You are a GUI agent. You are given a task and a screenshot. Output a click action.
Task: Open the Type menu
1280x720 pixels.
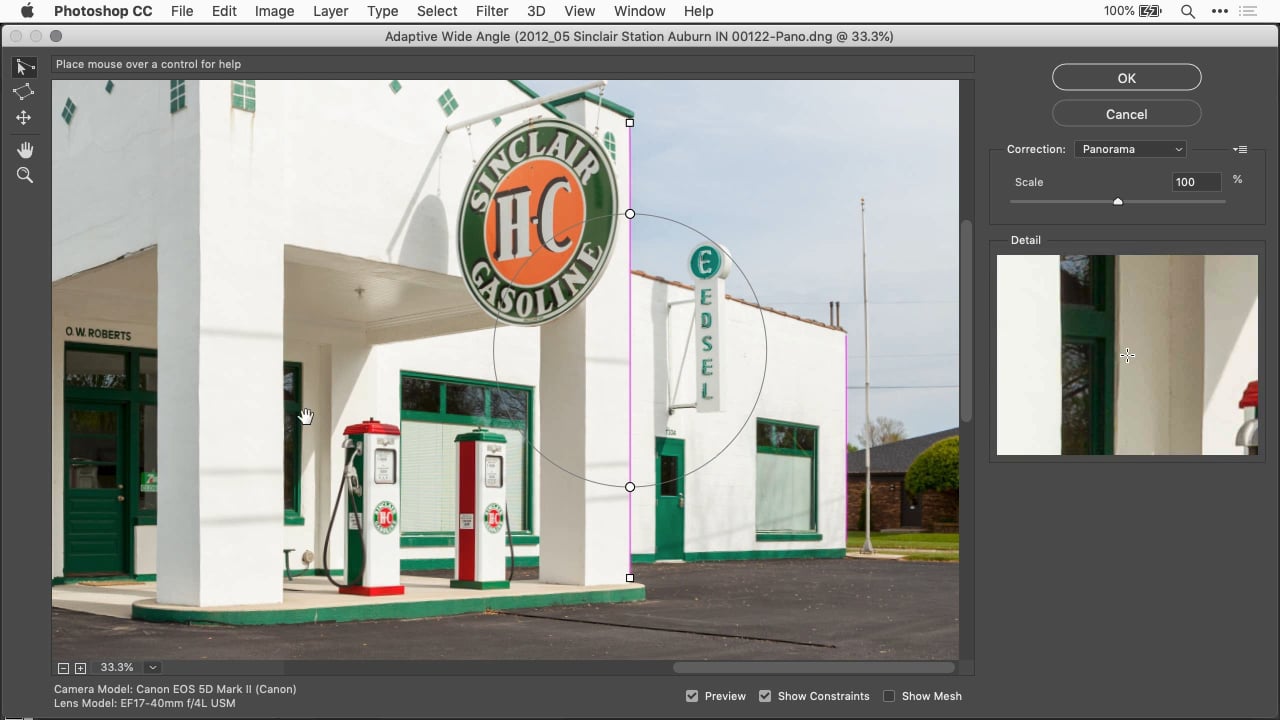382,11
